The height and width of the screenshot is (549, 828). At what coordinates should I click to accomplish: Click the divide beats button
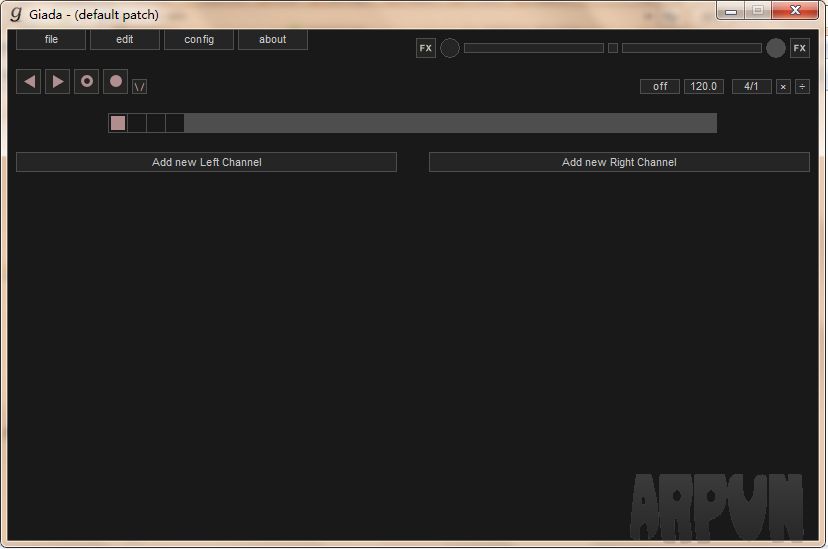click(802, 87)
